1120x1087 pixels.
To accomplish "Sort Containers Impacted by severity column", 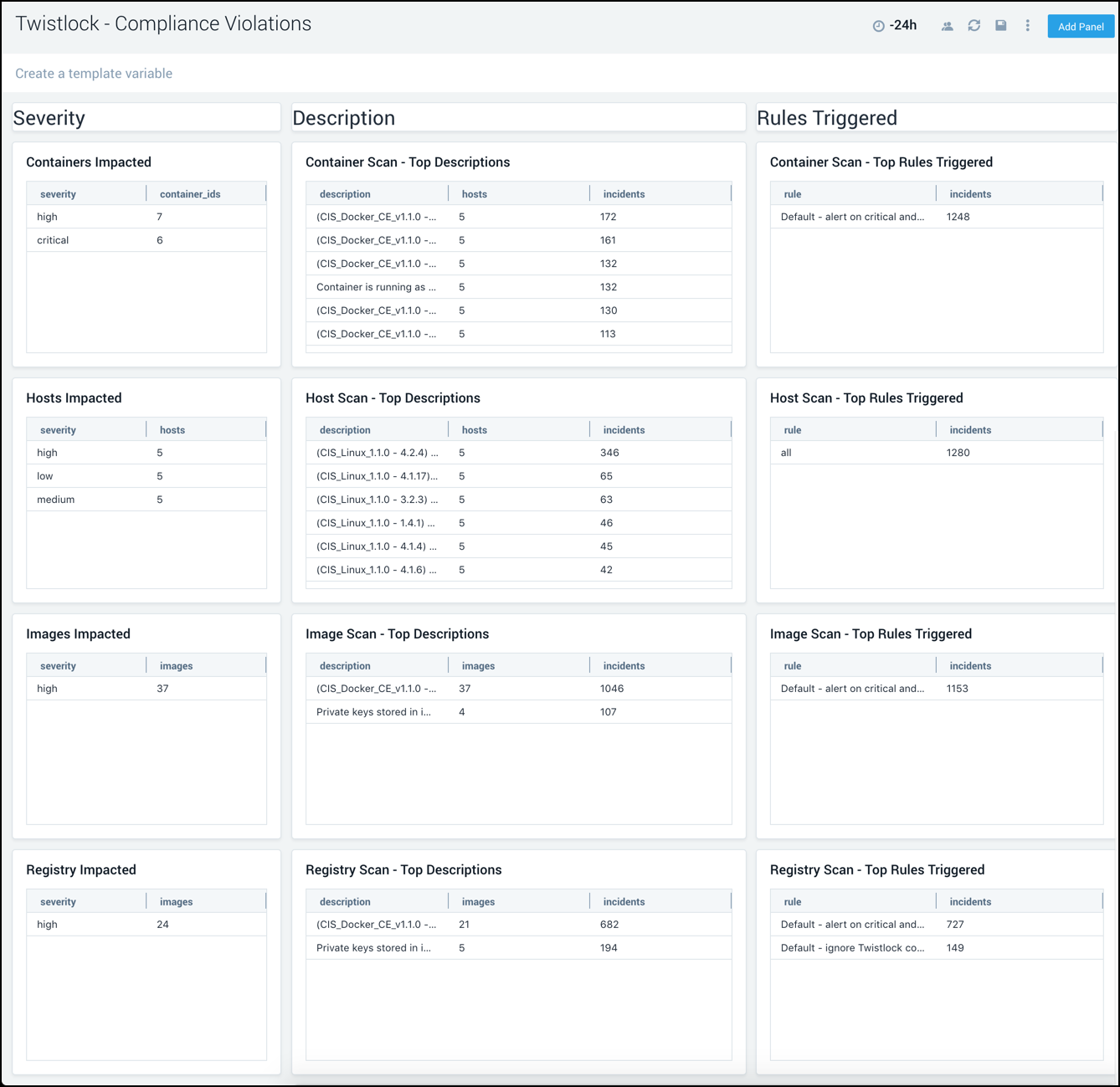I will [x=57, y=193].
